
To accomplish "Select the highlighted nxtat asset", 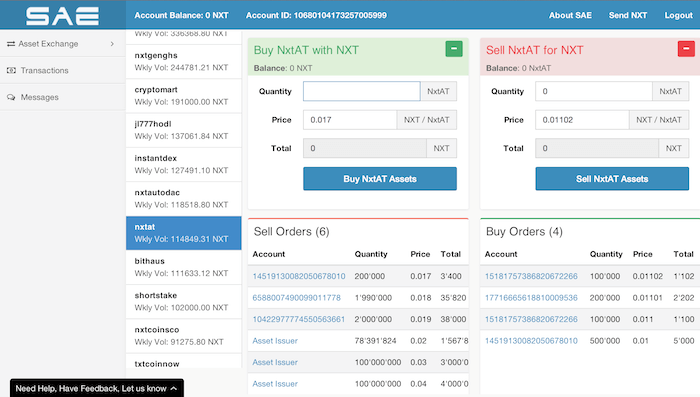I will (183, 233).
